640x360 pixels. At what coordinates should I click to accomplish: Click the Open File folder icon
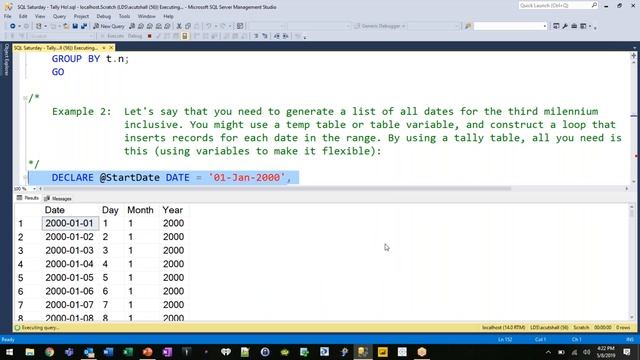(x=65, y=26)
